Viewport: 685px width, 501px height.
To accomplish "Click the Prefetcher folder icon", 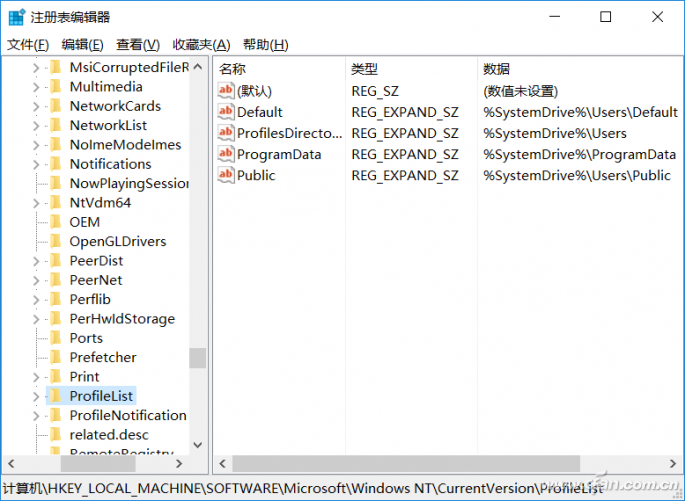I will 56,357.
